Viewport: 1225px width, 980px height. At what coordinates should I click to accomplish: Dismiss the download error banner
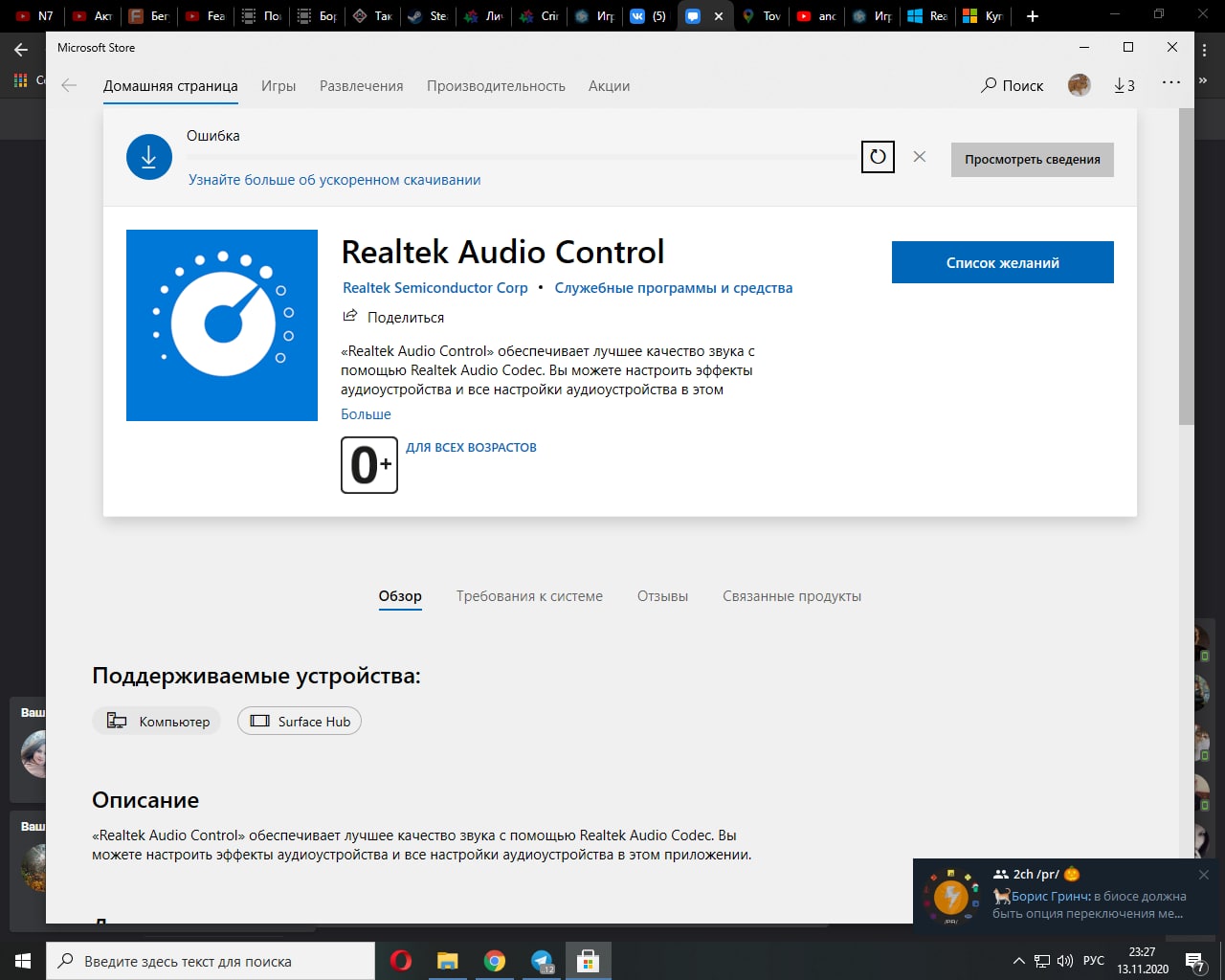tap(920, 157)
